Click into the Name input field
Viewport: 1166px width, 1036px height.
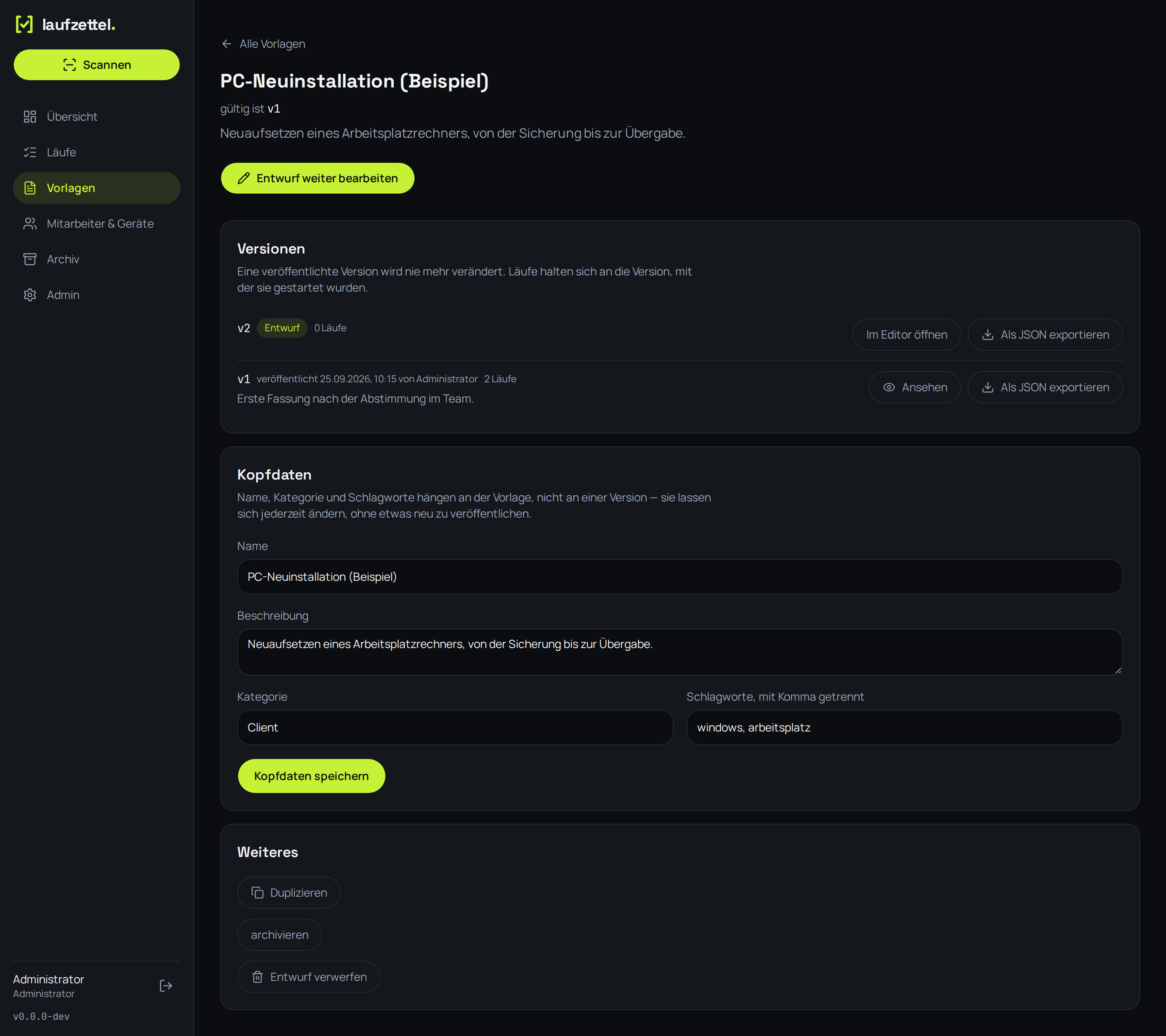[679, 576]
